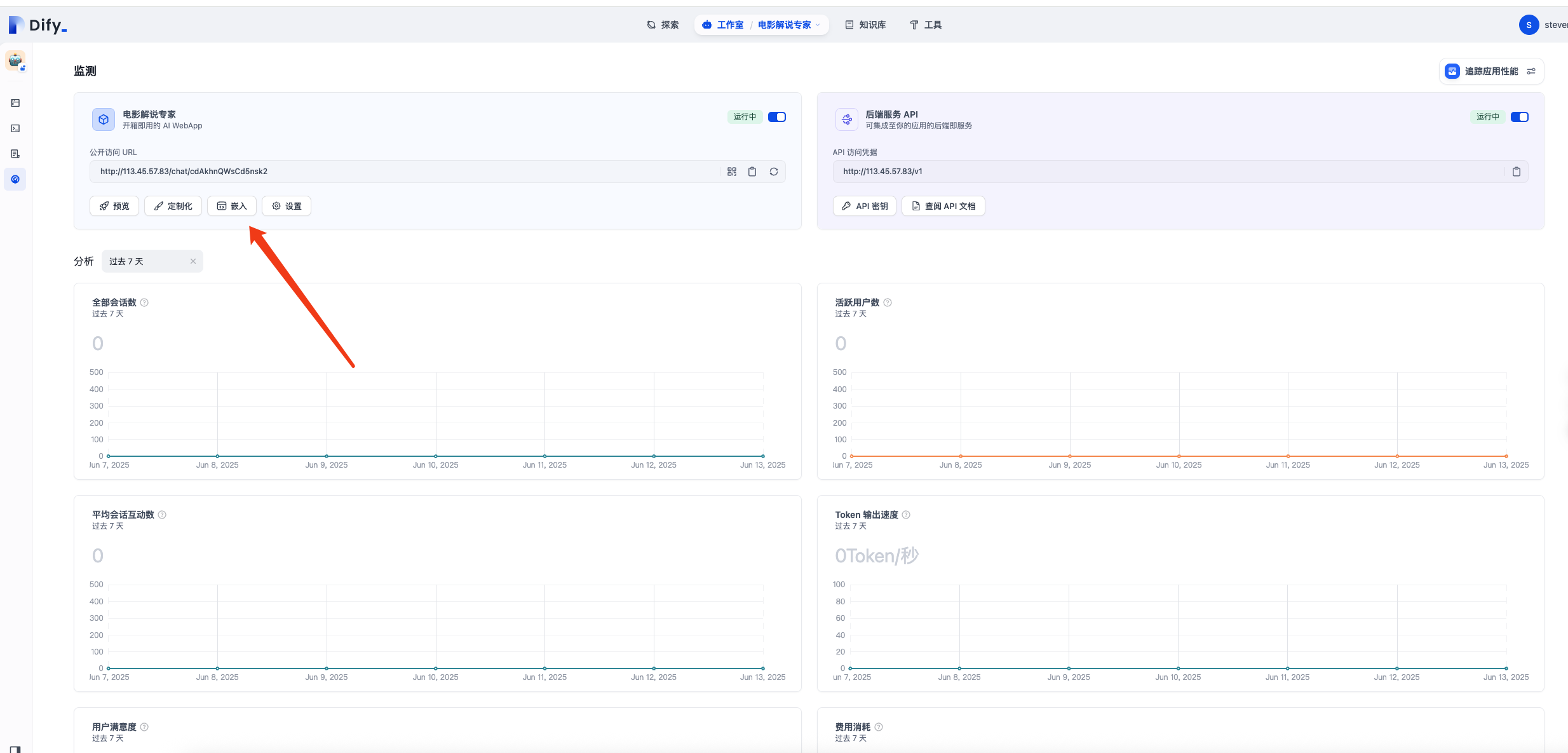The height and width of the screenshot is (753, 1568).
Task: Click the help icon next to Token 输出速度
Action: click(906, 515)
